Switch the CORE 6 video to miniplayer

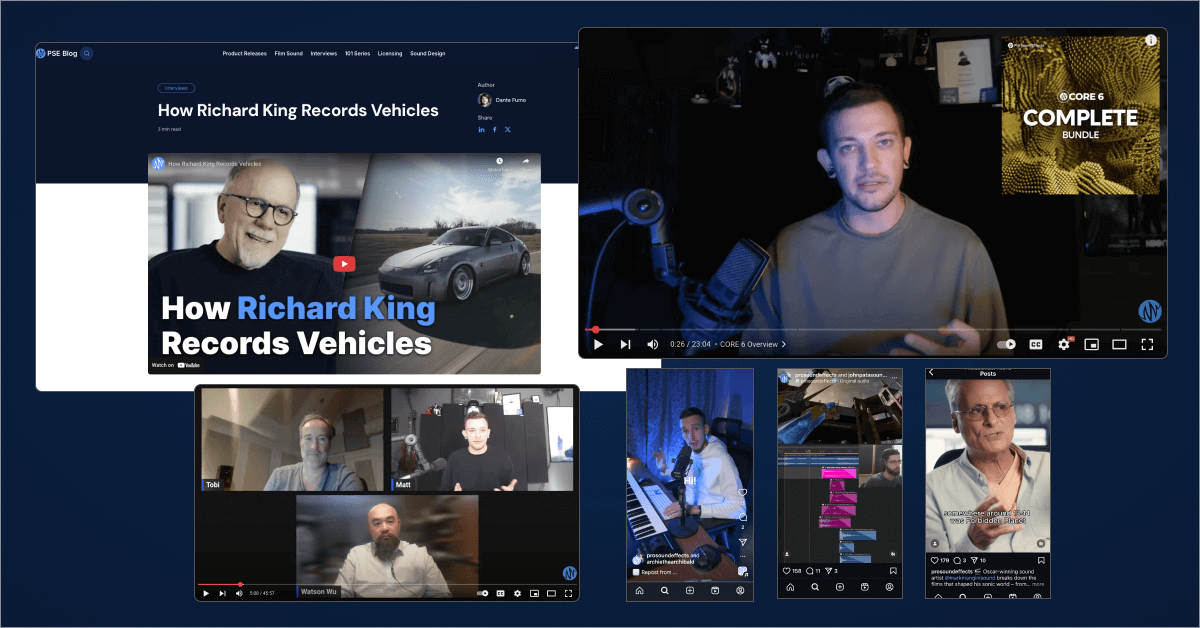tap(1092, 344)
